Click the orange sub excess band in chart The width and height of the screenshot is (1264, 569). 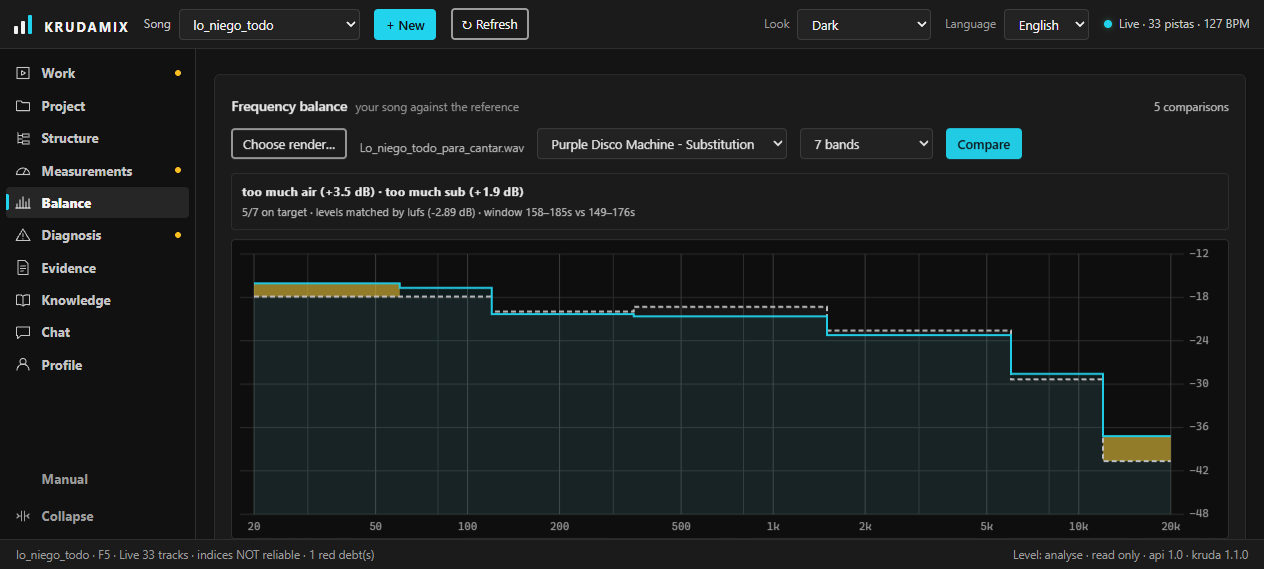click(x=327, y=290)
